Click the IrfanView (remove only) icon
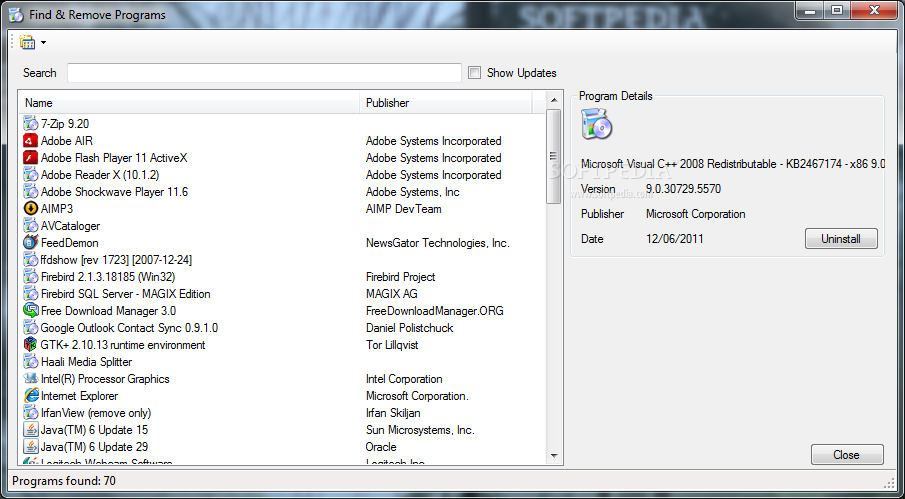This screenshot has width=905, height=499. [30, 413]
